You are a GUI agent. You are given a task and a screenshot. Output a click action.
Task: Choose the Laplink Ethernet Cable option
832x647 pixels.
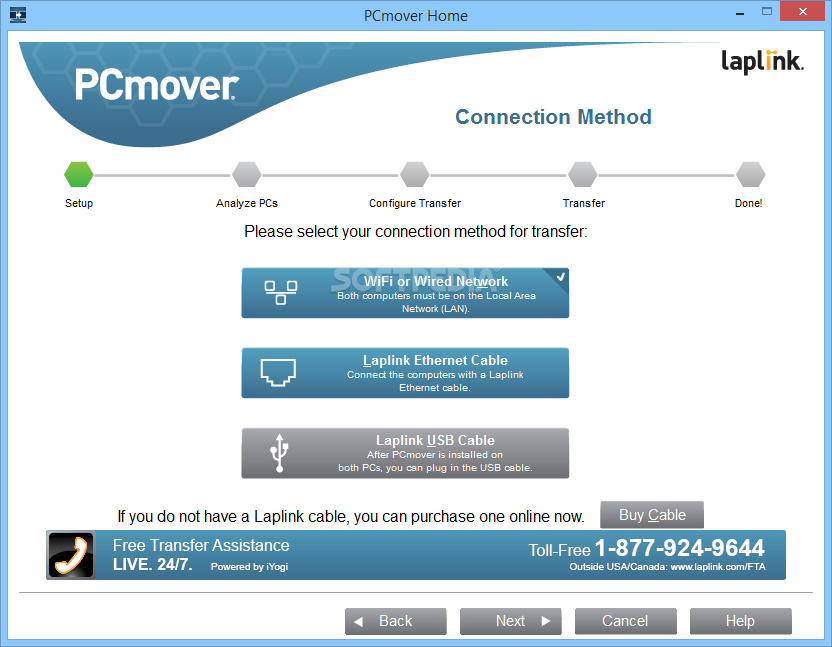405,373
